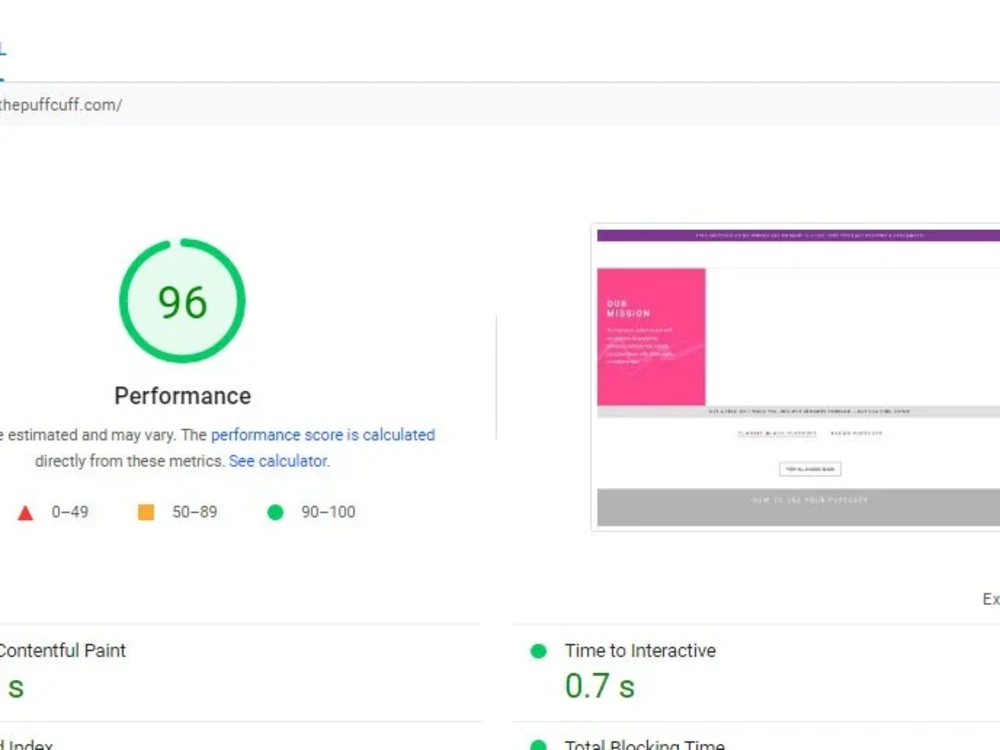This screenshot has width=1000, height=750.
Task: Click the green circle 90–100 legend icon
Action: point(276,512)
